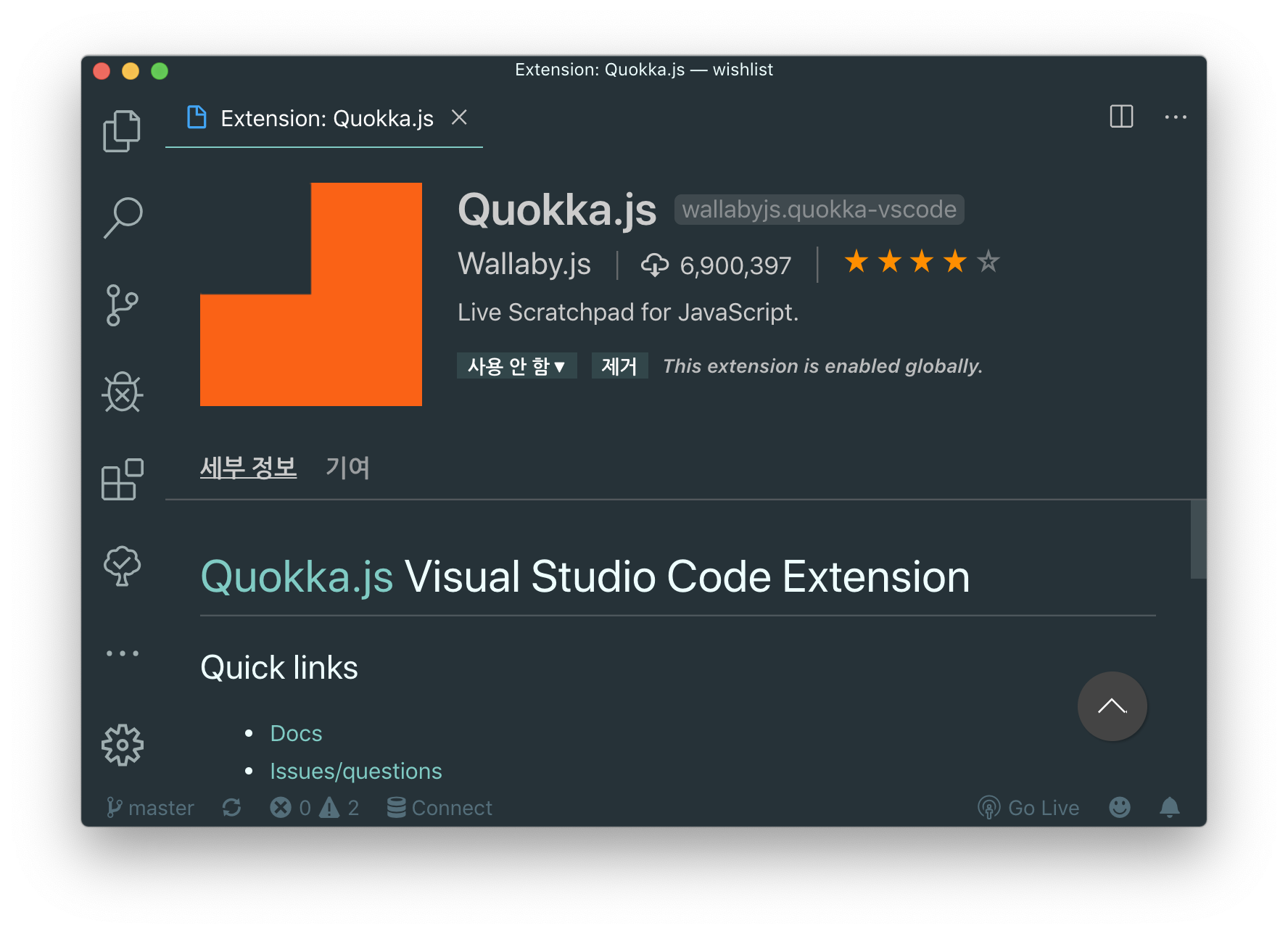Click the smiley feedback icon
Screen dimensions: 1288x934
click(x=1119, y=807)
